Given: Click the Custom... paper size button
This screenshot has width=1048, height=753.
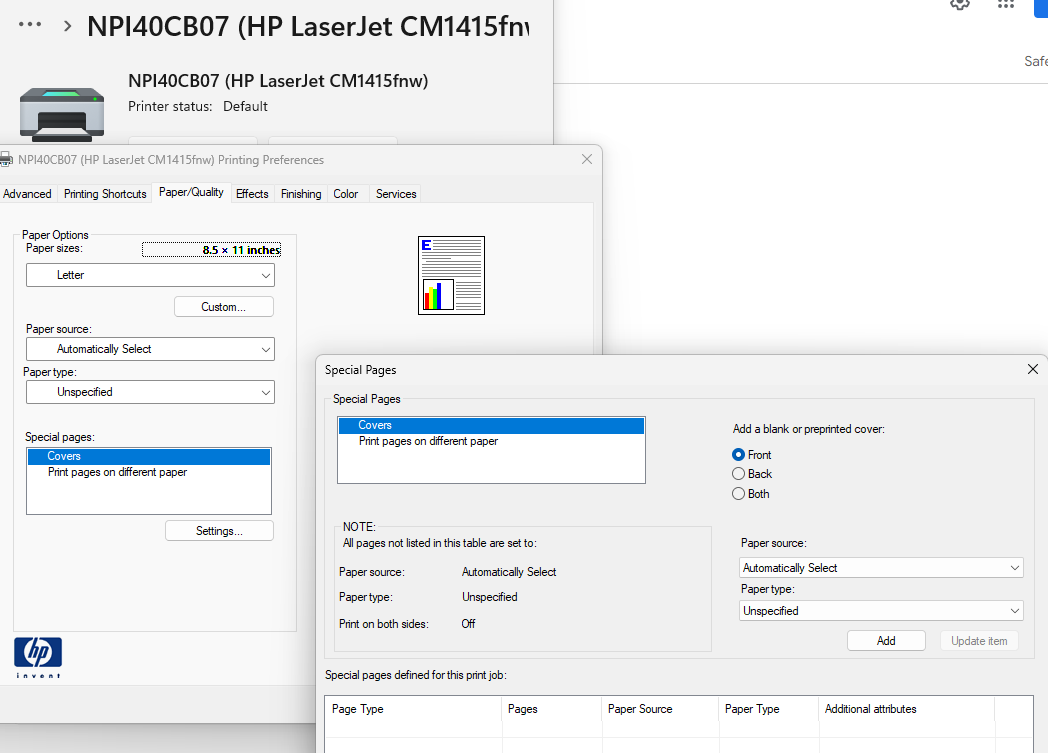Looking at the screenshot, I should pos(224,307).
